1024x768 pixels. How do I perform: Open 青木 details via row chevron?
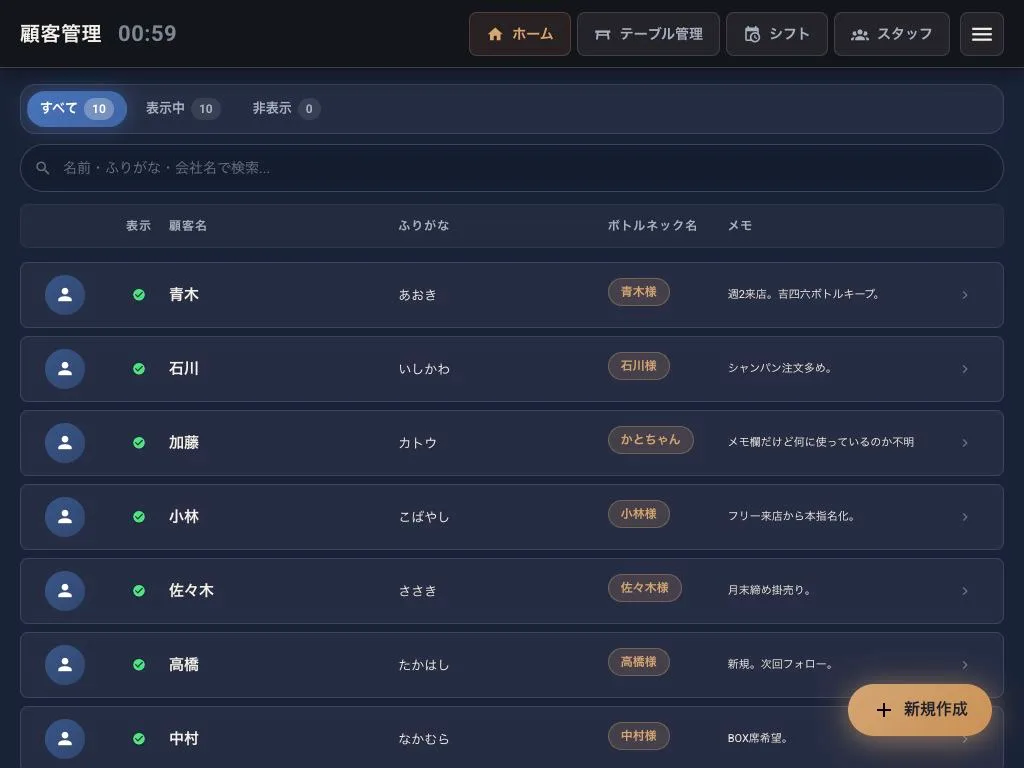pyautogui.click(x=965, y=295)
